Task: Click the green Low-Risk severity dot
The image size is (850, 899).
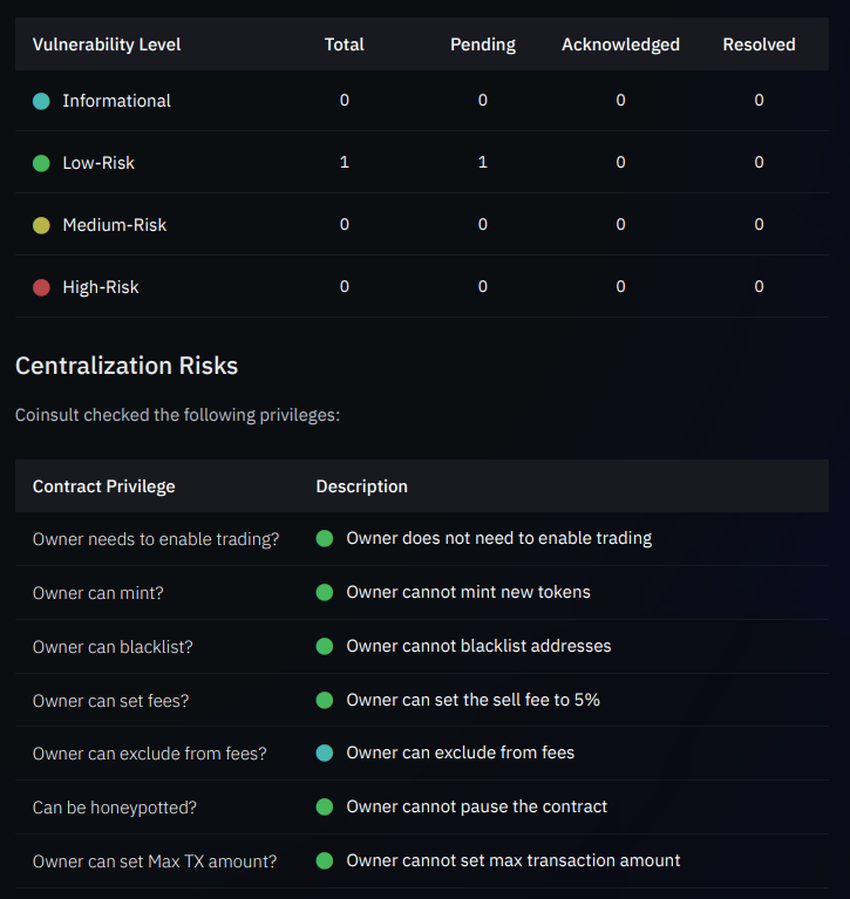Action: click(41, 163)
